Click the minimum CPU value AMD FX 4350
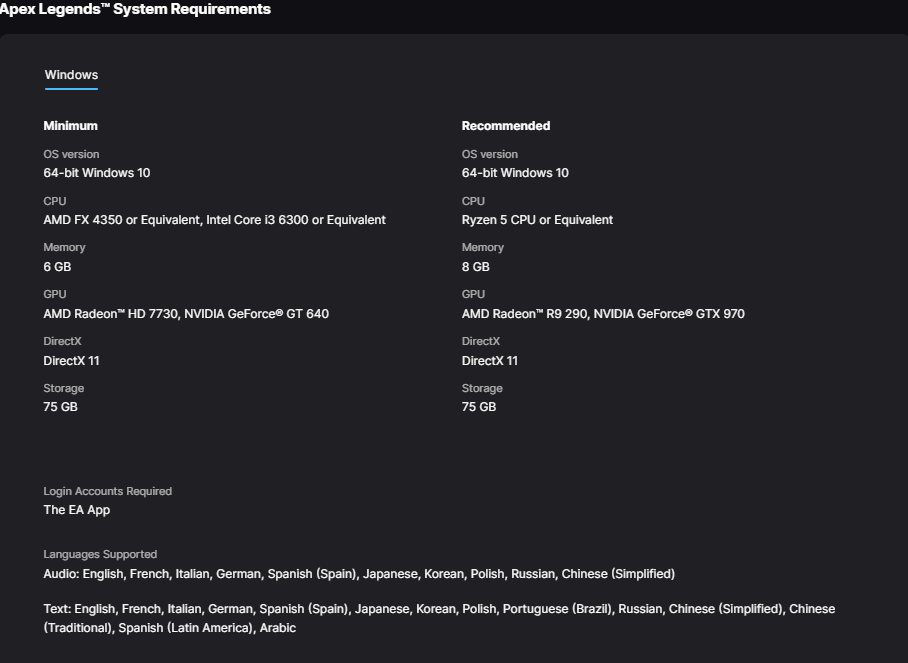This screenshot has width=908, height=663. pos(122,220)
